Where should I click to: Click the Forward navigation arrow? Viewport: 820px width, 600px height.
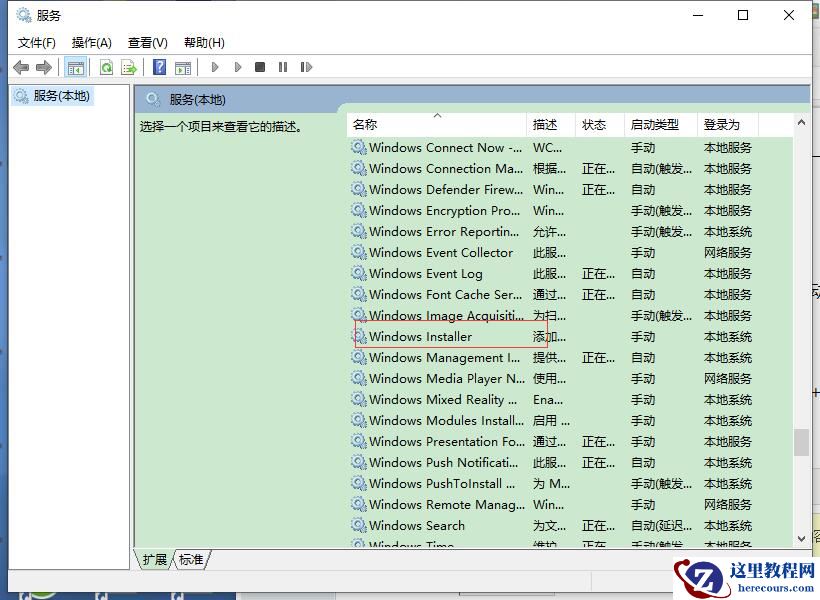42,67
